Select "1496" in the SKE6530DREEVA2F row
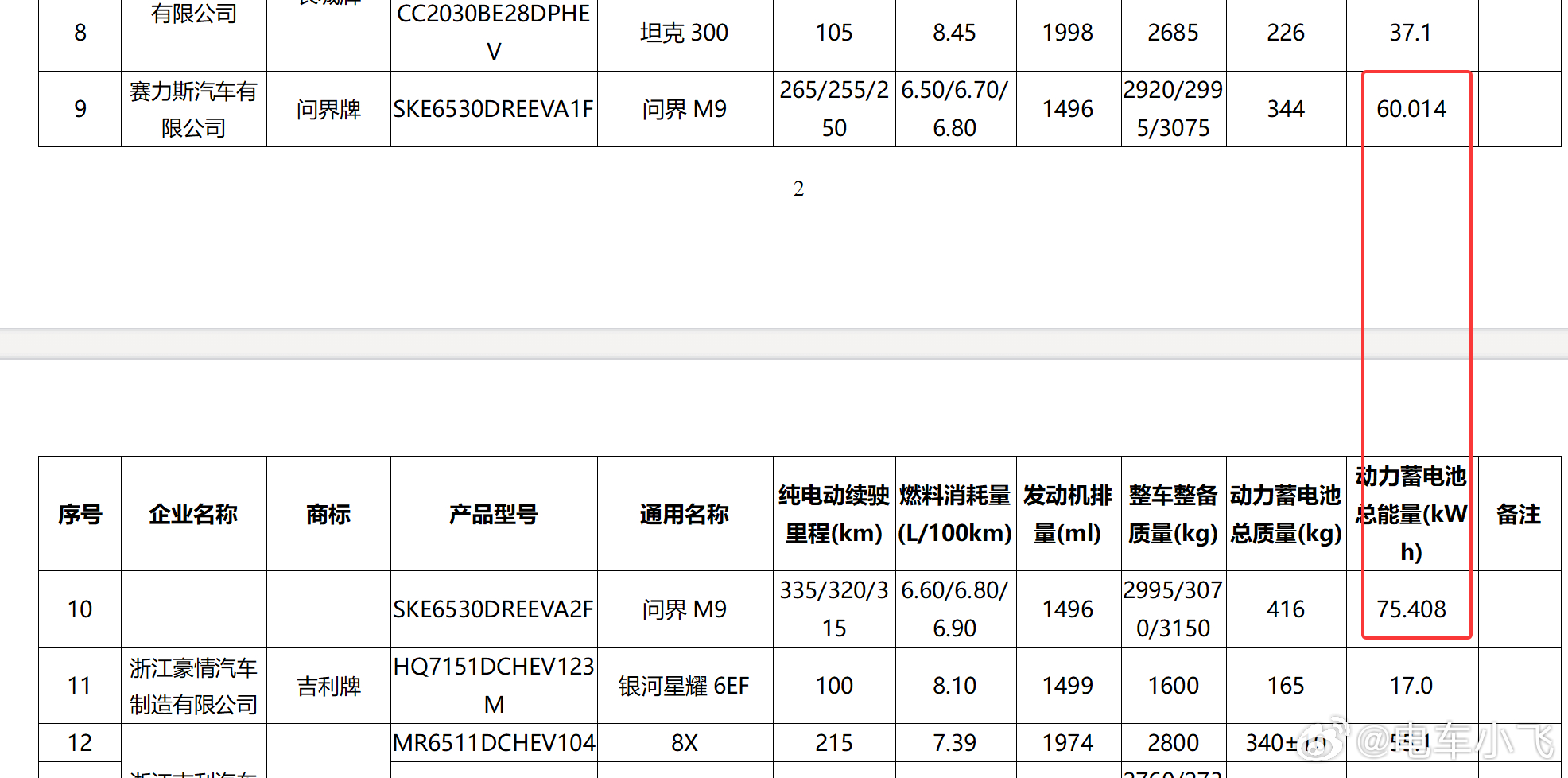Screen dimensions: 1568x778 point(1068,609)
